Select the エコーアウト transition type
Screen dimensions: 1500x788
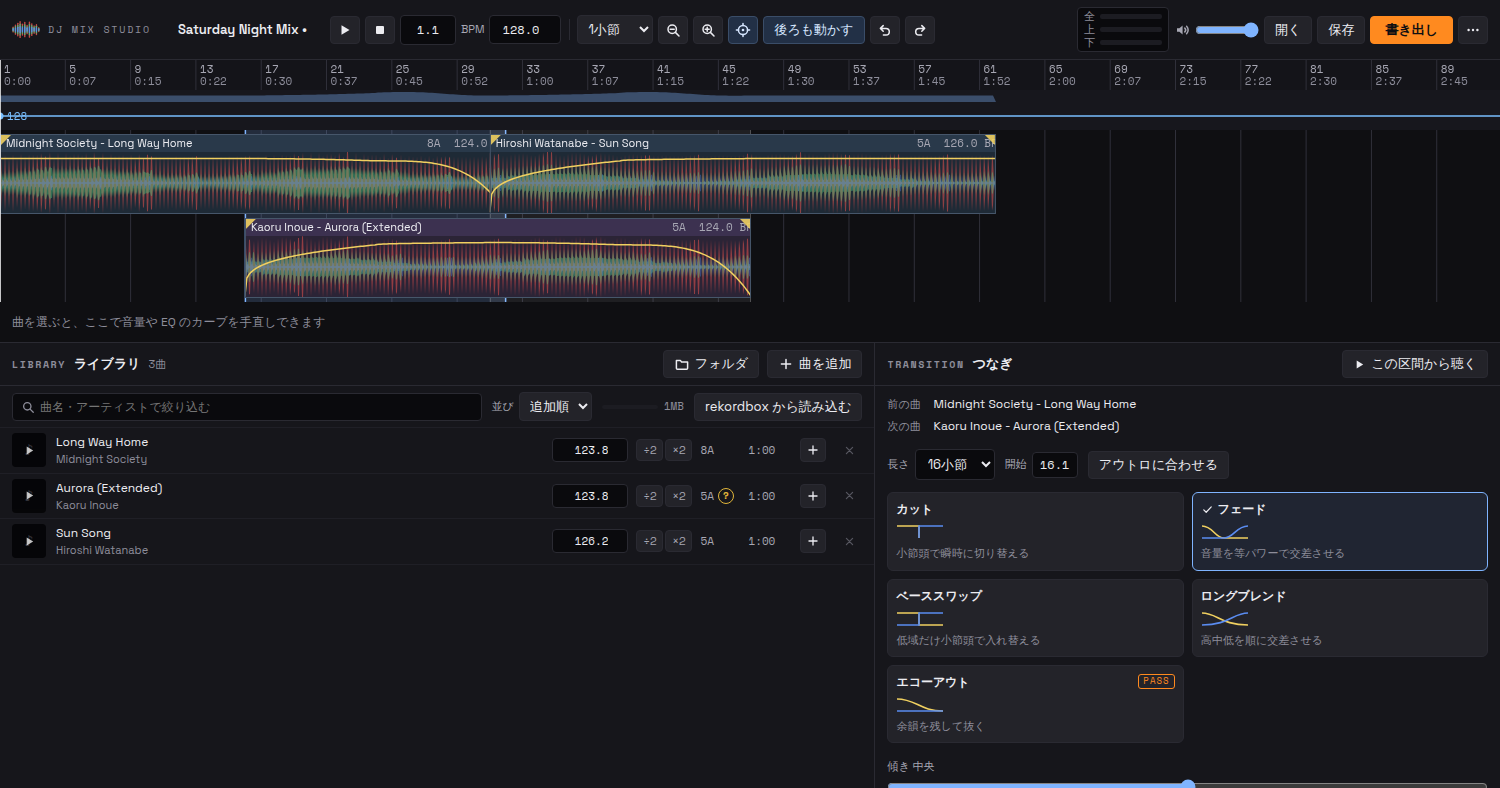tap(1035, 704)
